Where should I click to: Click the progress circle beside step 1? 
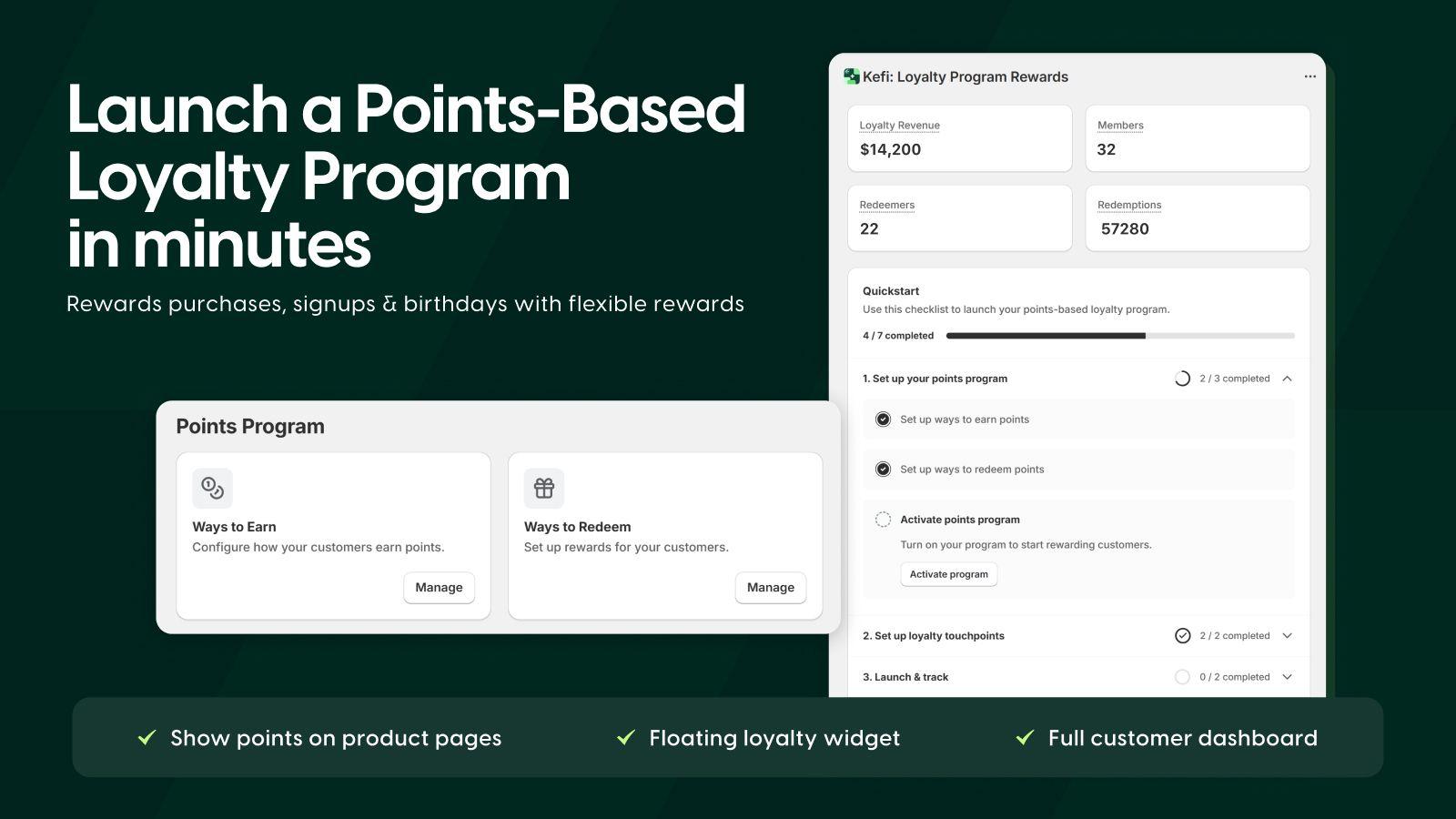coord(1183,378)
